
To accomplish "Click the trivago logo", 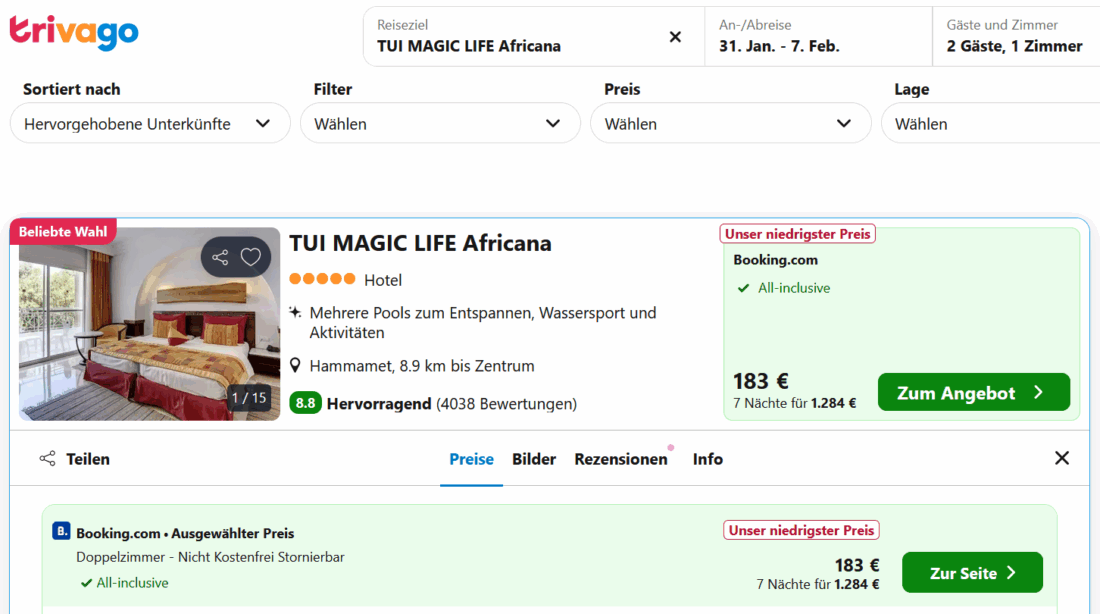I will tap(73, 32).
